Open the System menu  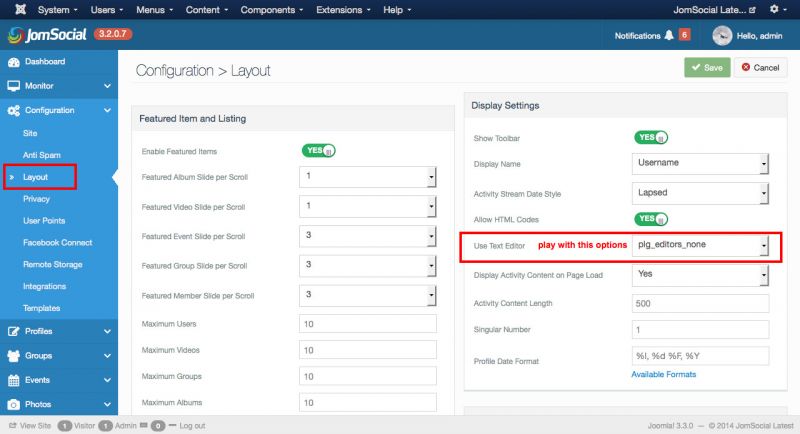(58, 10)
